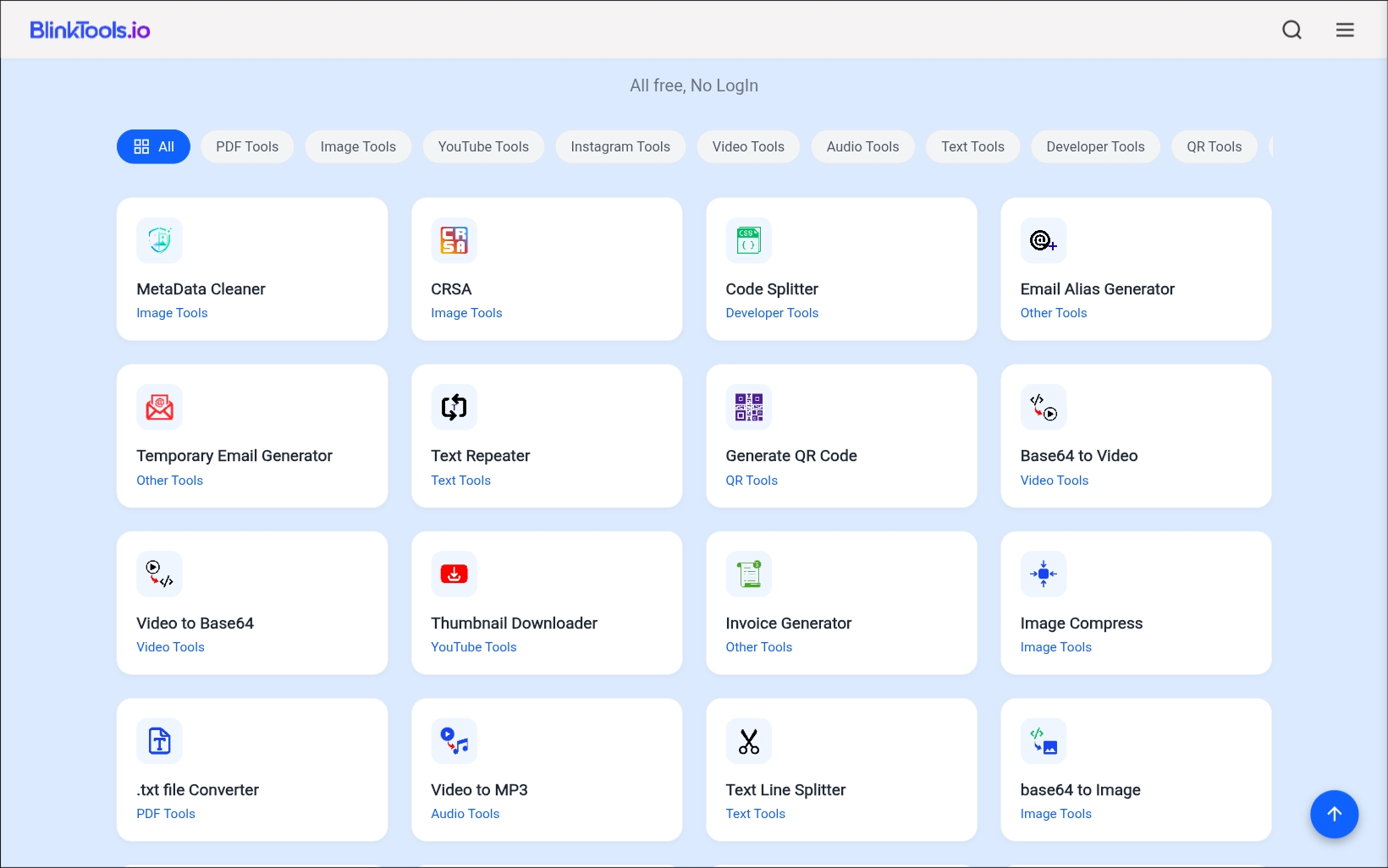Click the Invoice Generator receipt icon
This screenshot has width=1388, height=868.
[748, 574]
